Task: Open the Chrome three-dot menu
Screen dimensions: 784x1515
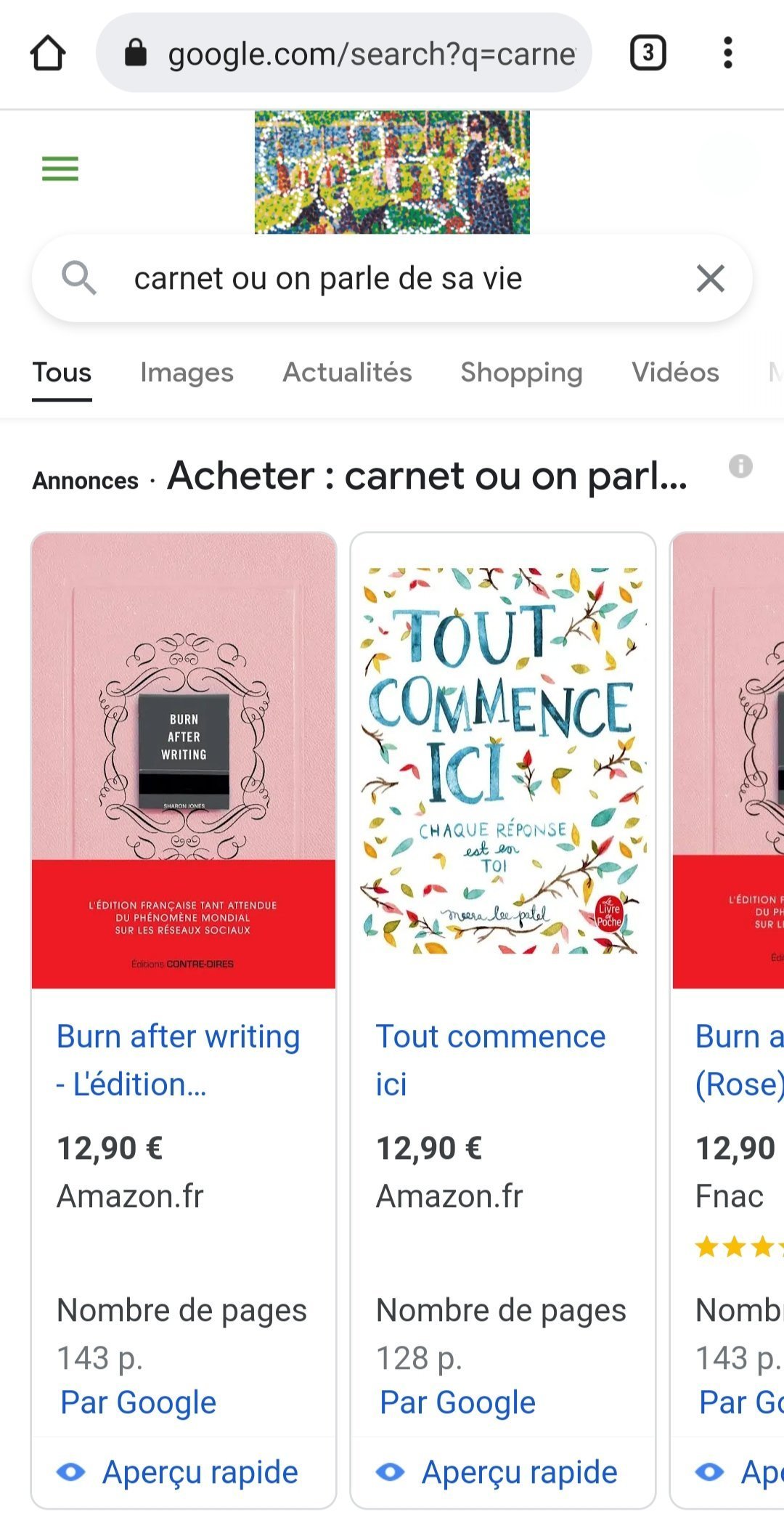Action: (x=727, y=53)
